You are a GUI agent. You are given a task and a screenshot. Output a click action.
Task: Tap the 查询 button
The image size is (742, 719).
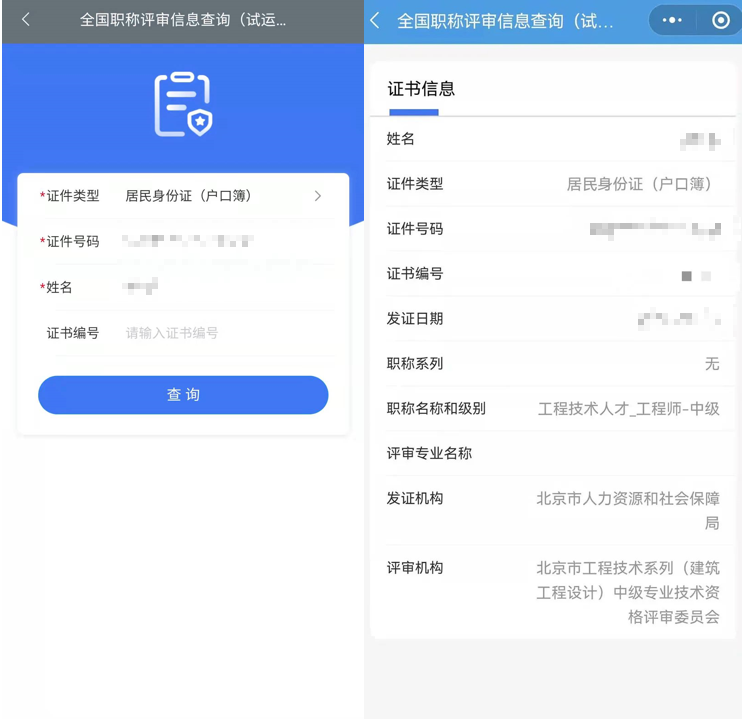coord(183,395)
